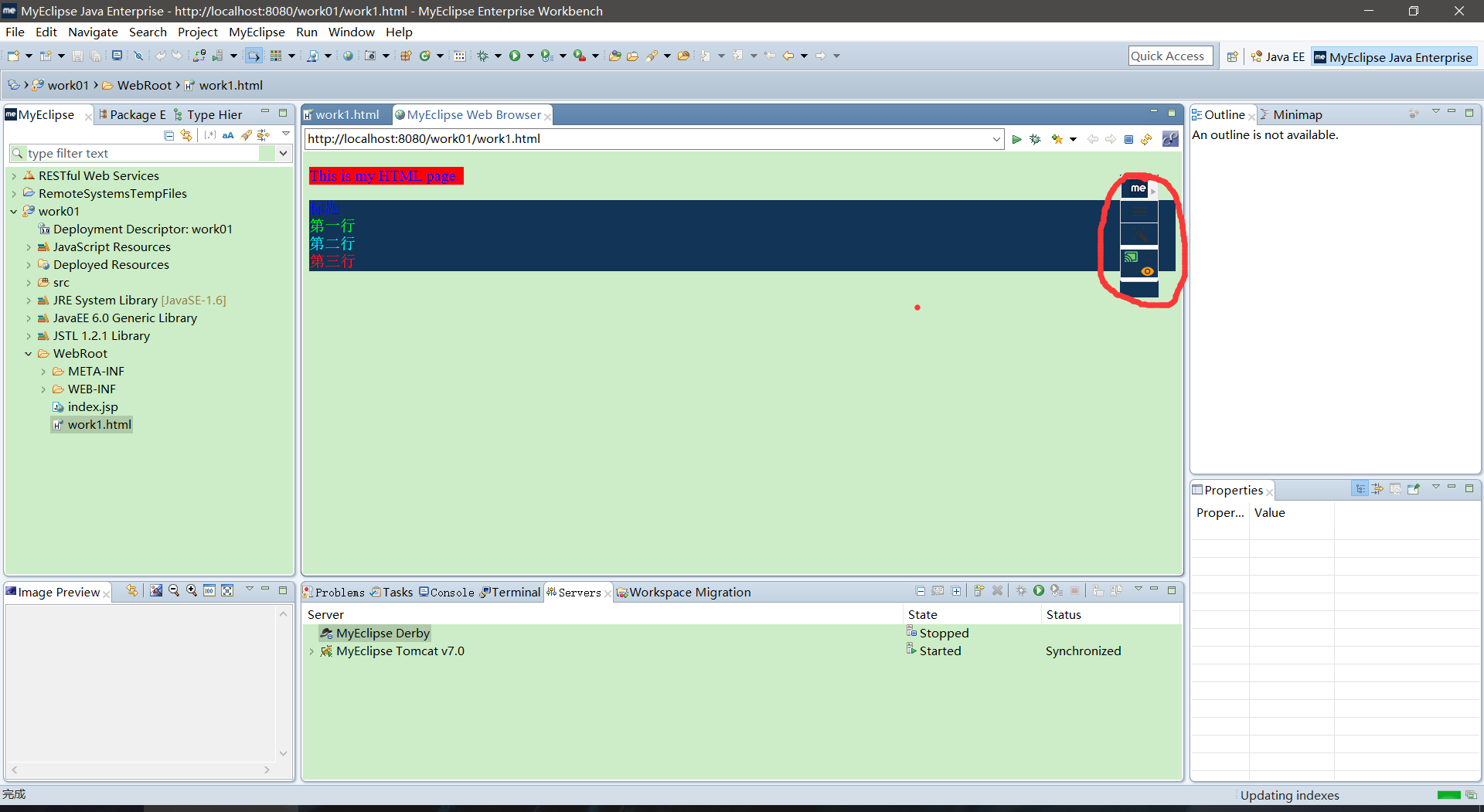The image size is (1484, 812).
Task: Open the File menu
Action: [x=15, y=32]
